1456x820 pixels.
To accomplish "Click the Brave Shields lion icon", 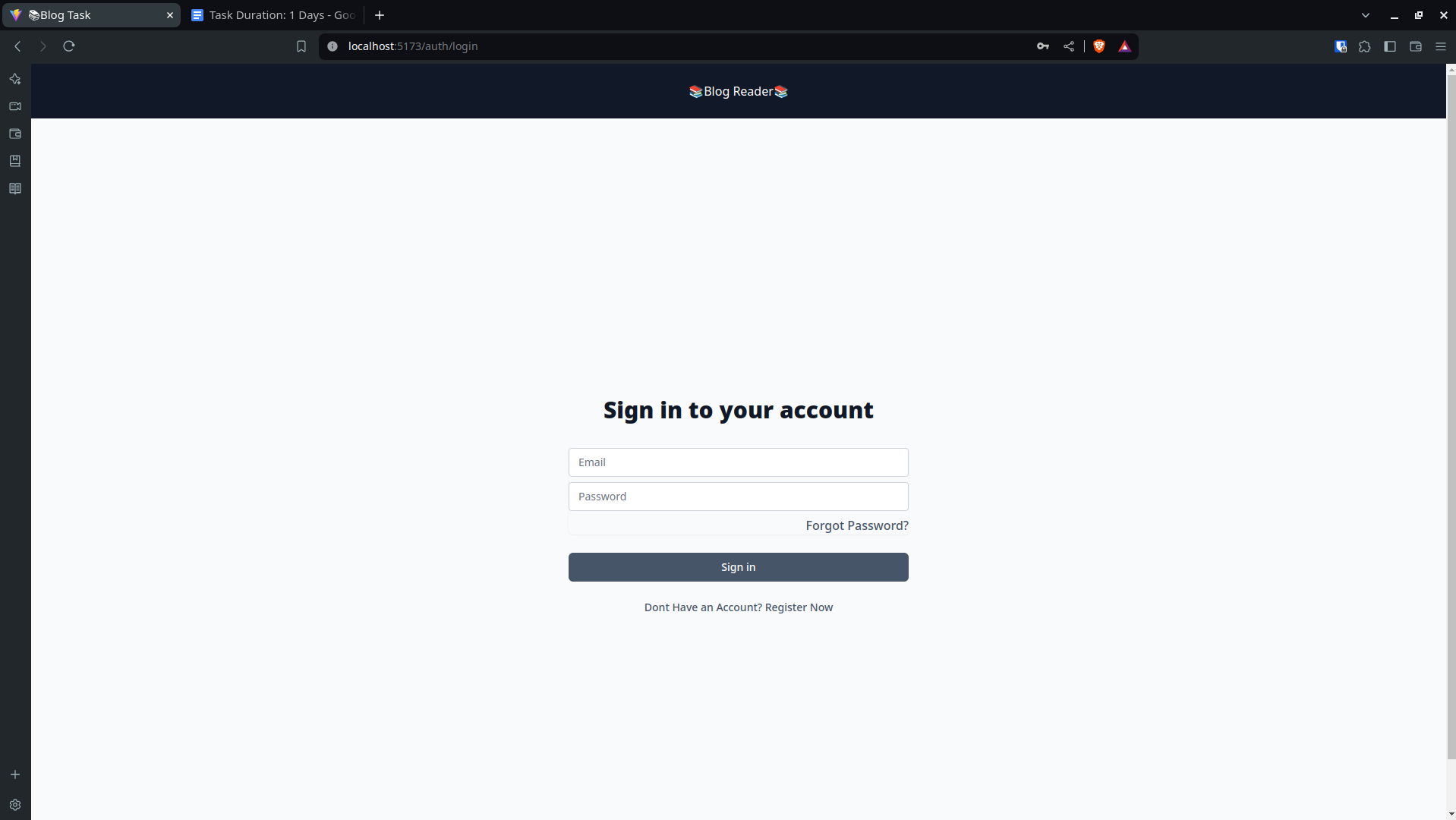I will pos(1098,46).
